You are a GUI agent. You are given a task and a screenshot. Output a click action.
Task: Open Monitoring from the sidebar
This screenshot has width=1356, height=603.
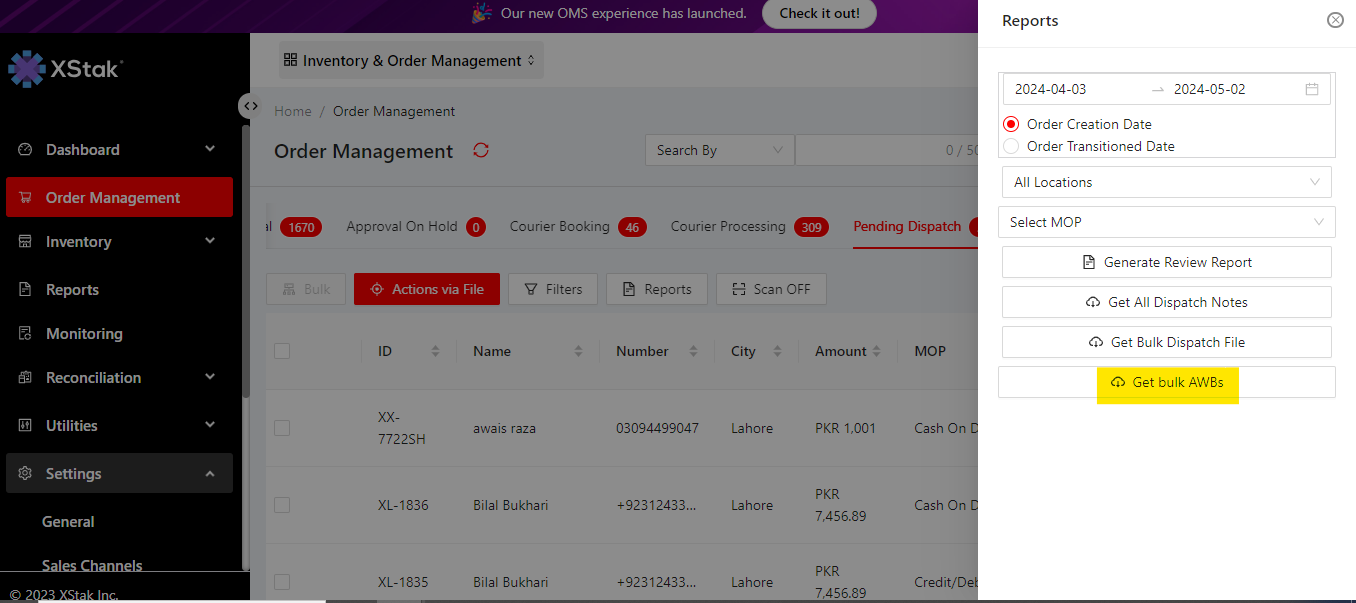[84, 334]
